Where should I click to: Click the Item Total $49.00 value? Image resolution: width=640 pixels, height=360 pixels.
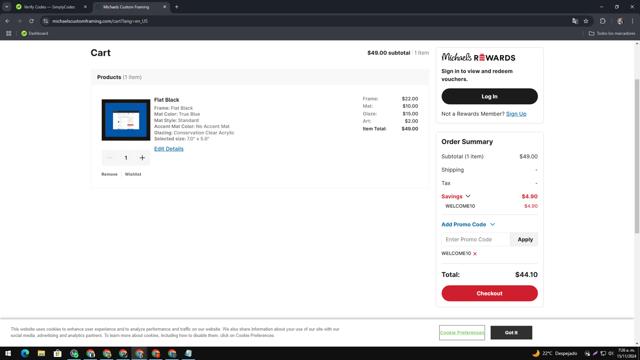coord(409,129)
